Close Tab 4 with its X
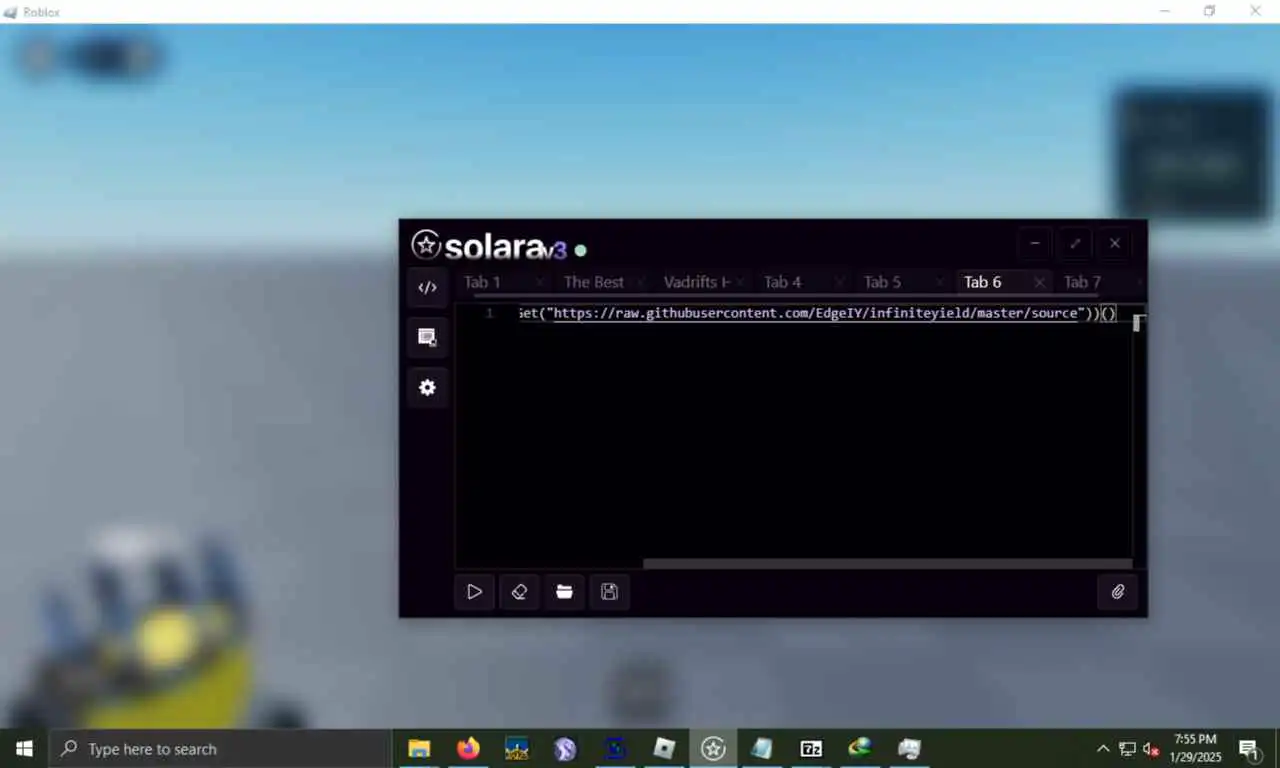The height and width of the screenshot is (768, 1280). [x=839, y=283]
